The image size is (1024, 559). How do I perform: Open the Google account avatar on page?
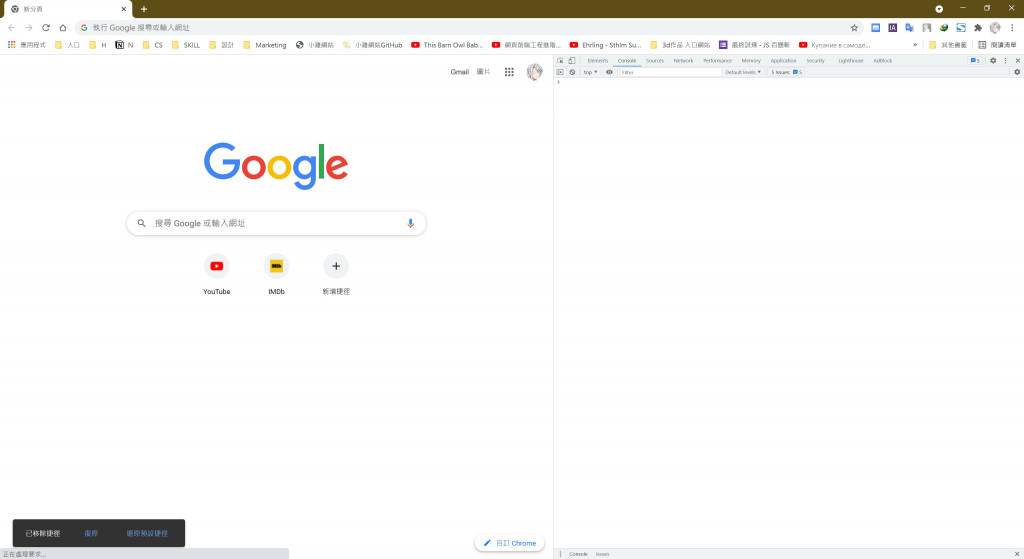[534, 72]
